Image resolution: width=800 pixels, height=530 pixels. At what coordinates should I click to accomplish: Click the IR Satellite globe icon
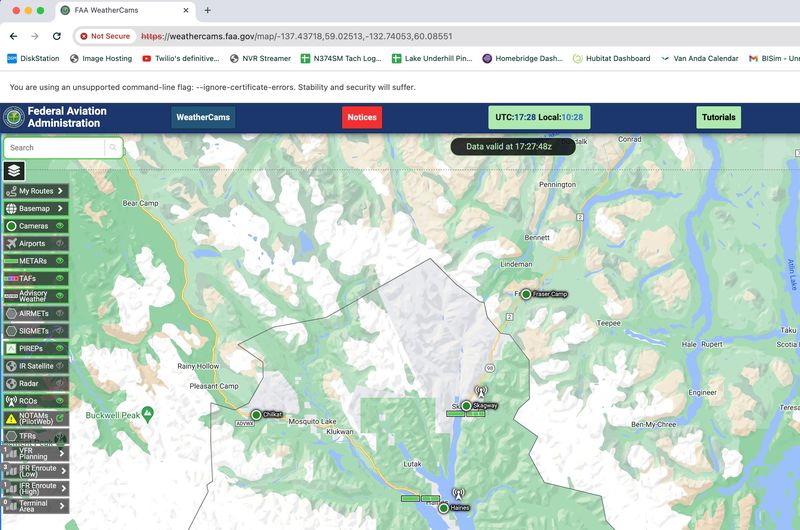coord(11,366)
